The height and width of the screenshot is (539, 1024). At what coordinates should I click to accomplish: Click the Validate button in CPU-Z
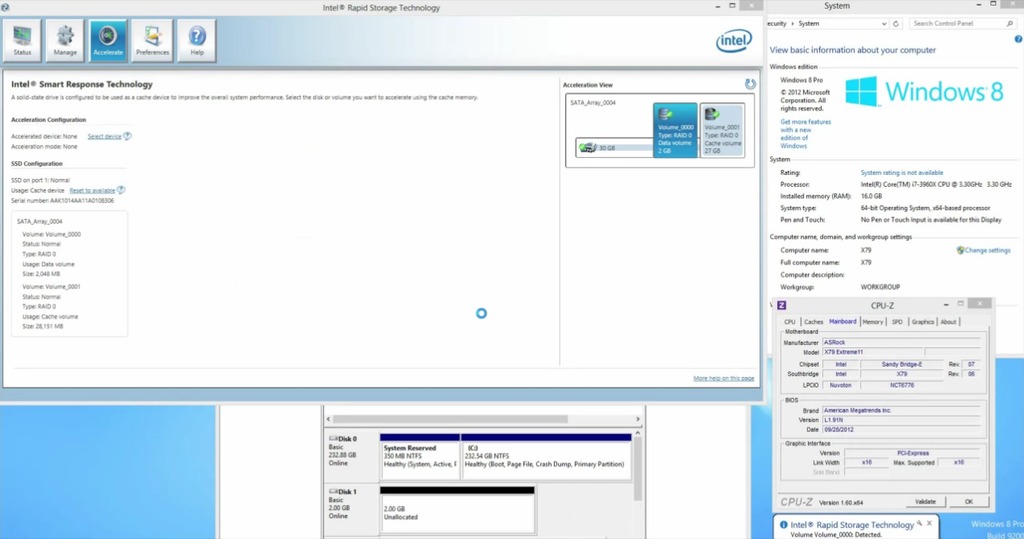click(x=925, y=502)
